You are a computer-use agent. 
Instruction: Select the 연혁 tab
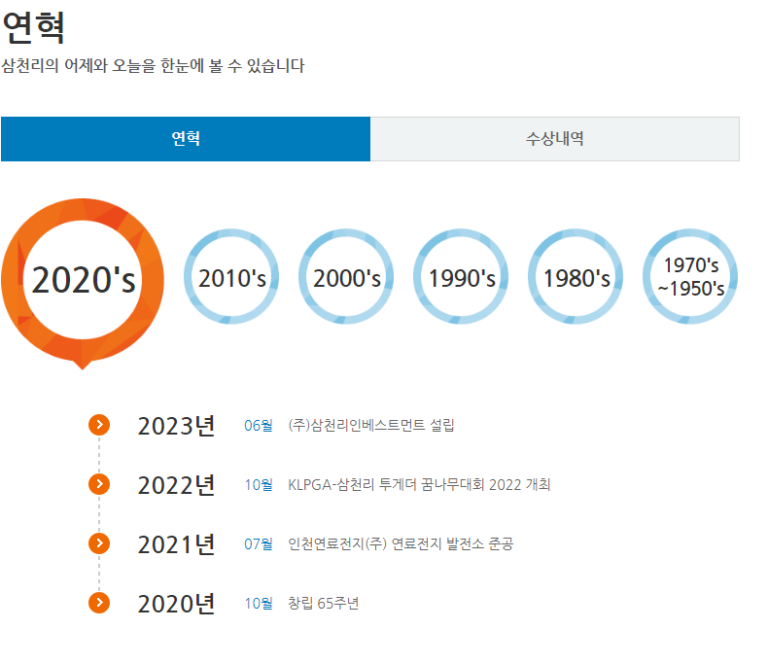click(x=186, y=139)
